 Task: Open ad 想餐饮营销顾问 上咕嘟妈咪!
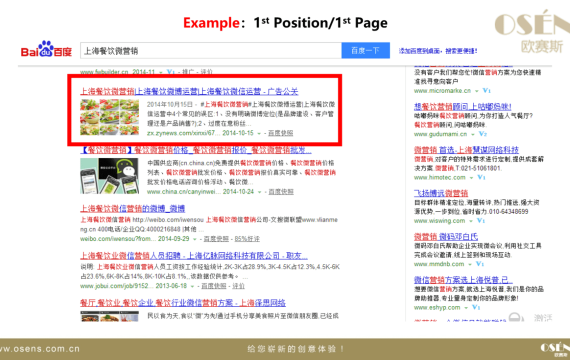[x=463, y=107]
